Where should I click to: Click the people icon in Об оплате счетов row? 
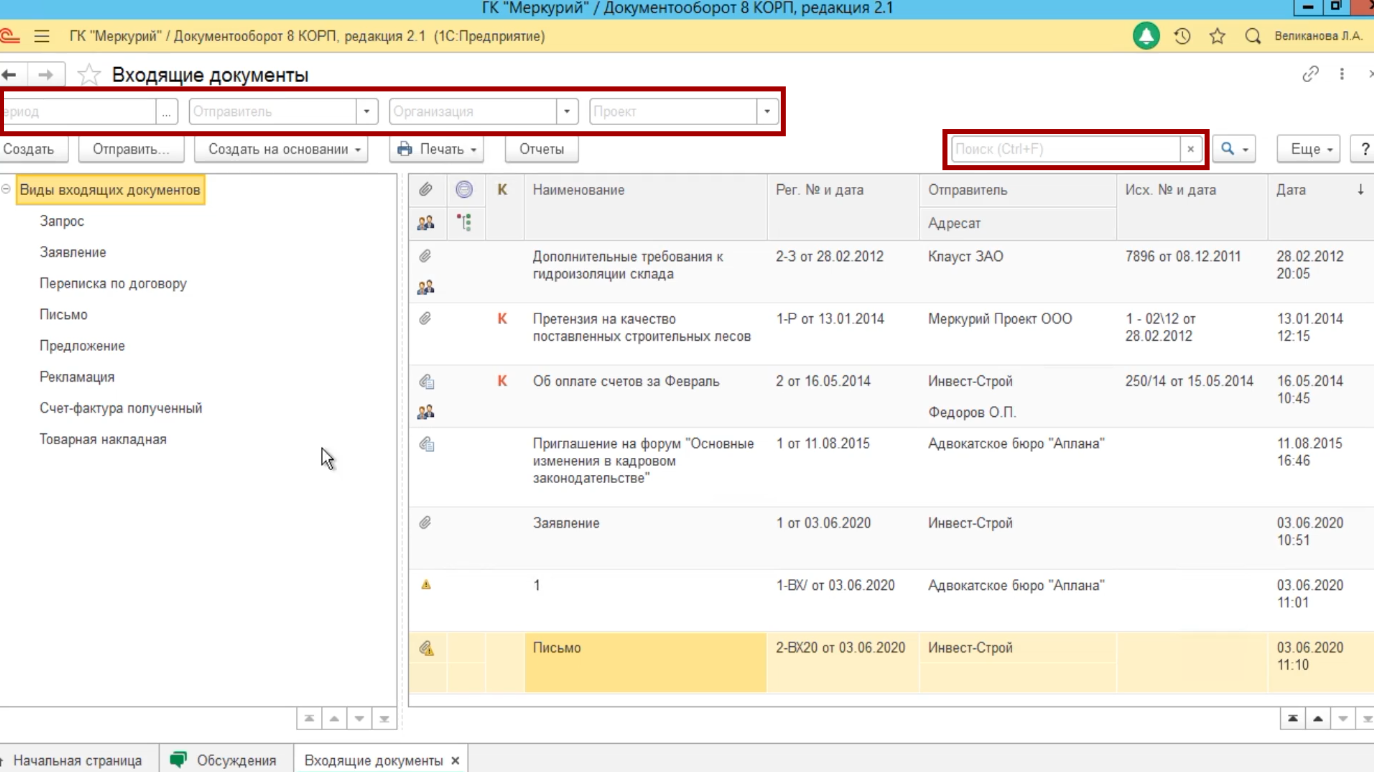click(425, 411)
